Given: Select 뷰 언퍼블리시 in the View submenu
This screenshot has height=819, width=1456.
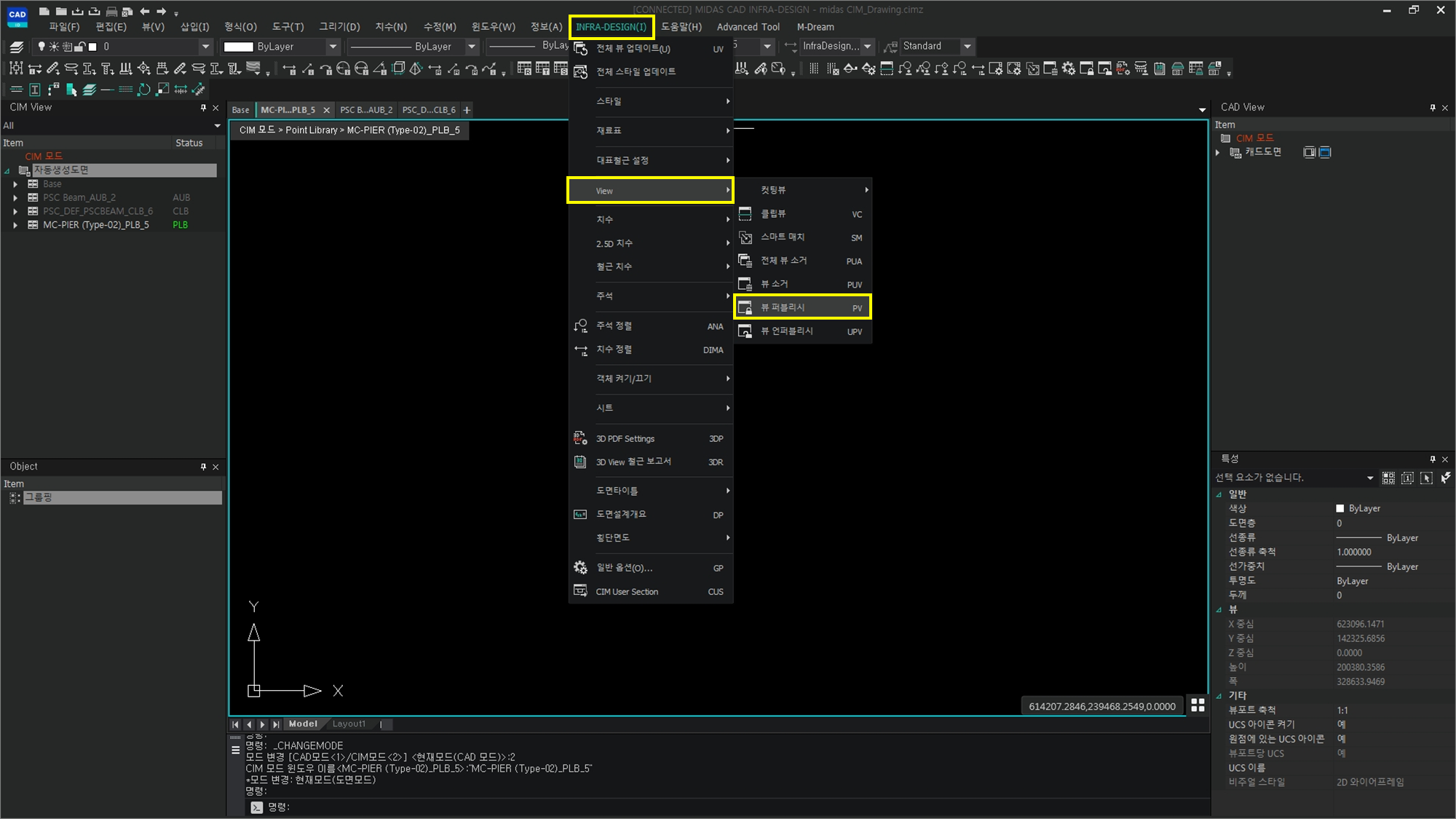Looking at the screenshot, I should coord(802,331).
